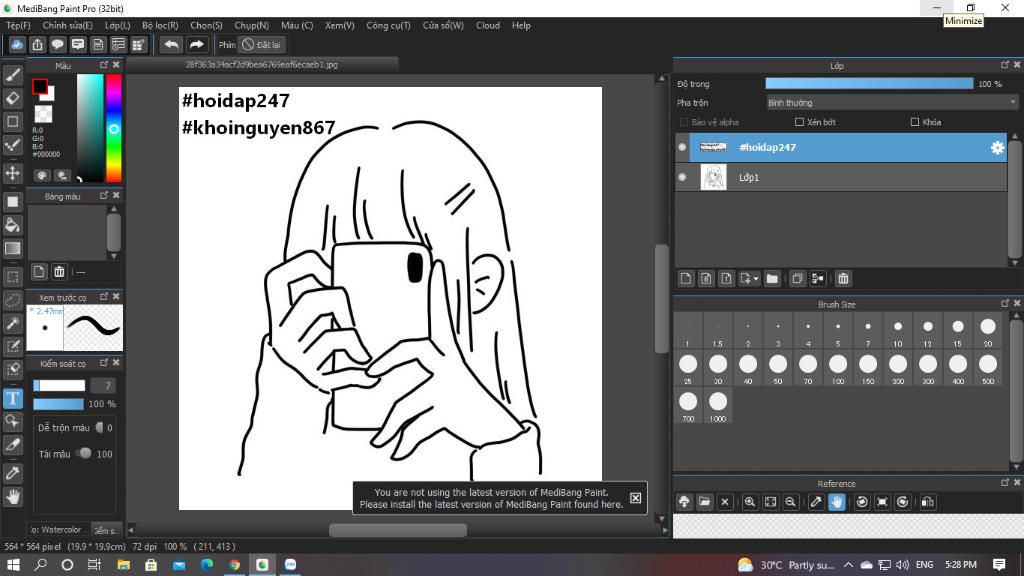
Task: Toggle visibility of the #hoidap247 layer
Action: pos(682,148)
